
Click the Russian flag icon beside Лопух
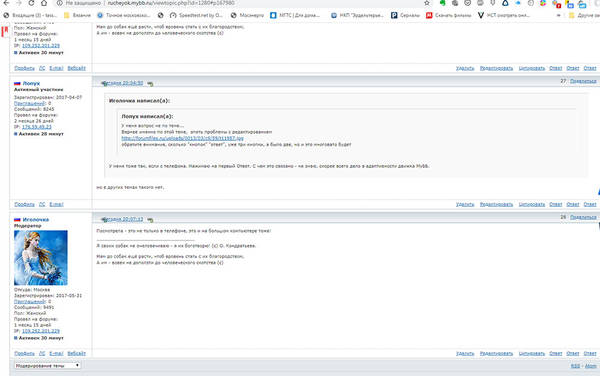(17, 83)
